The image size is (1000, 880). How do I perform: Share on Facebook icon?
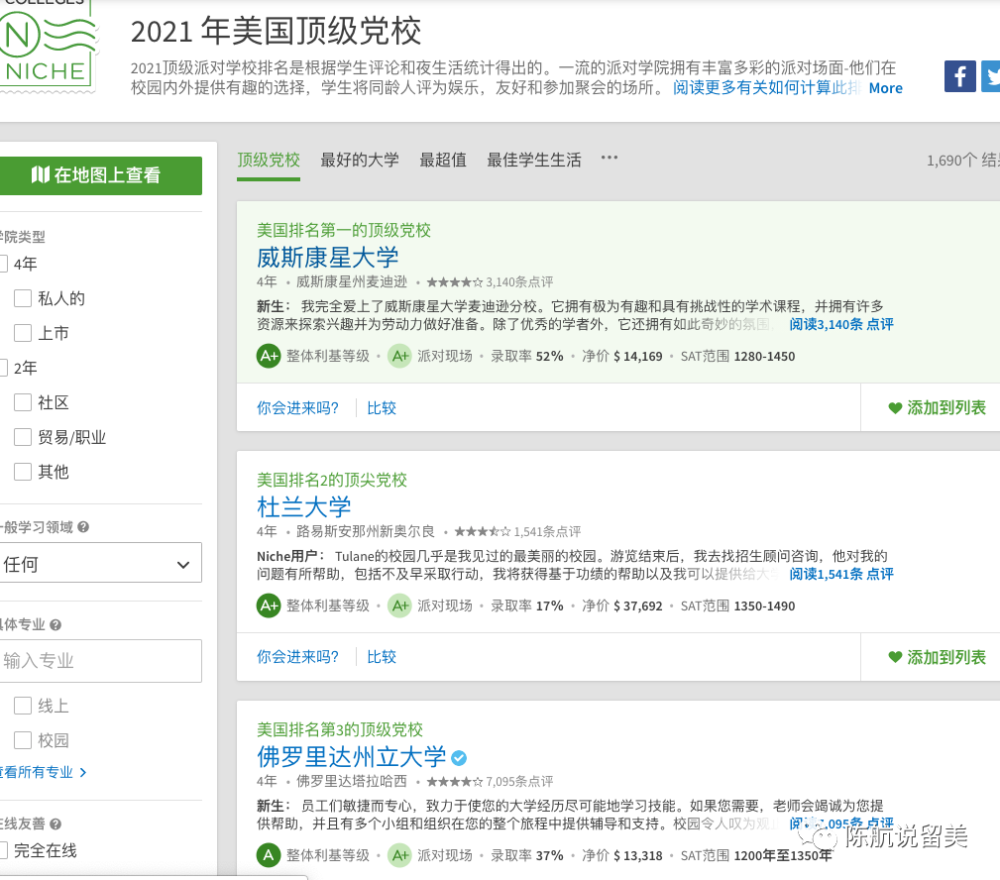point(960,77)
